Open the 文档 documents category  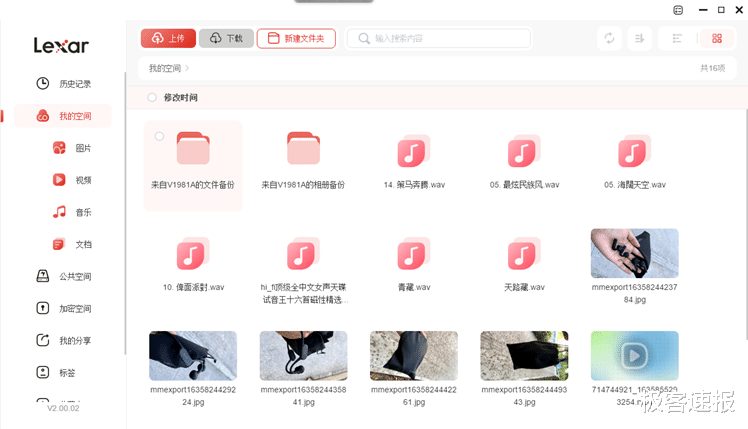pyautogui.click(x=72, y=244)
